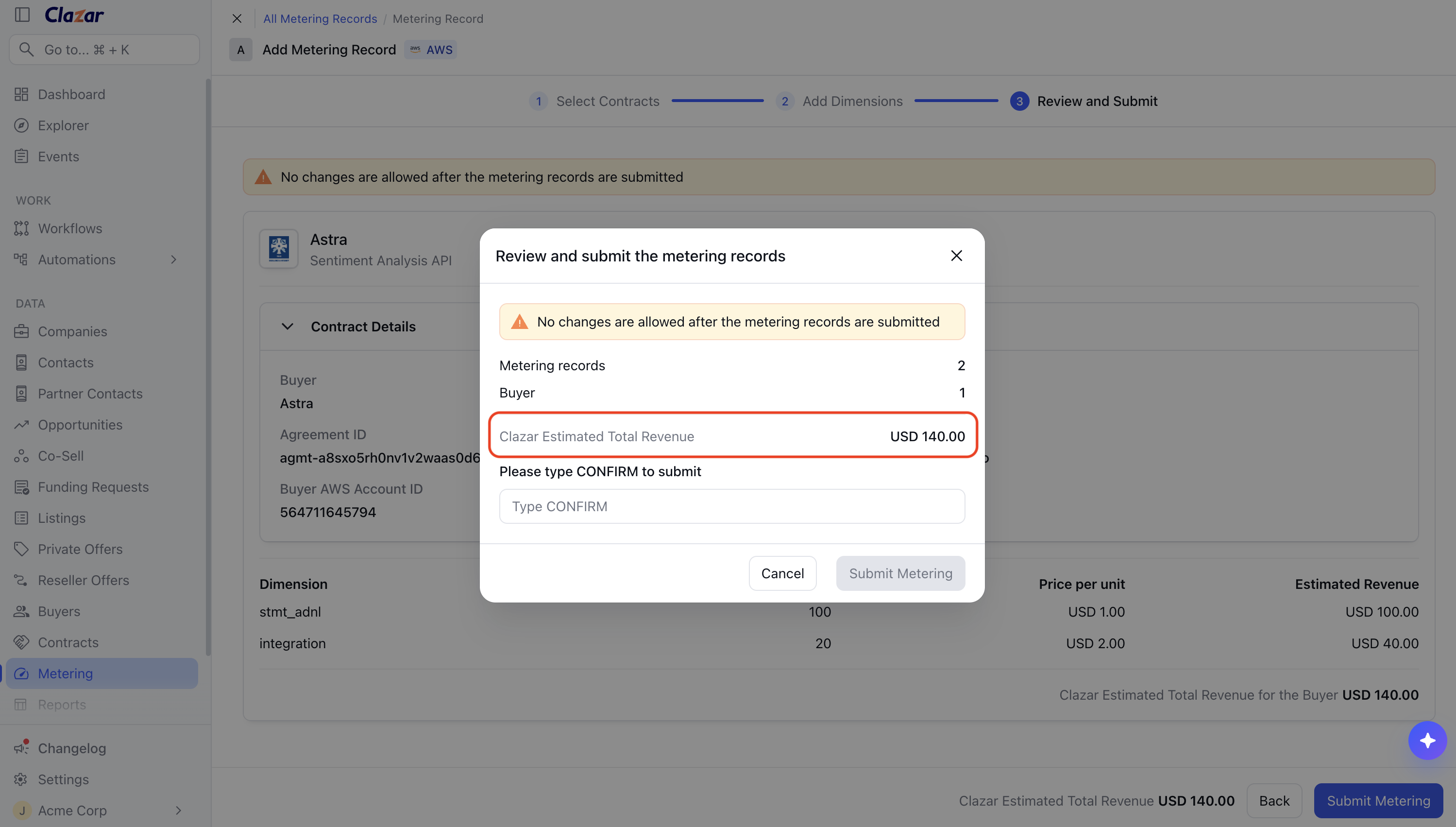Open the Contacts icon
The height and width of the screenshot is (827, 1456).
click(x=21, y=362)
